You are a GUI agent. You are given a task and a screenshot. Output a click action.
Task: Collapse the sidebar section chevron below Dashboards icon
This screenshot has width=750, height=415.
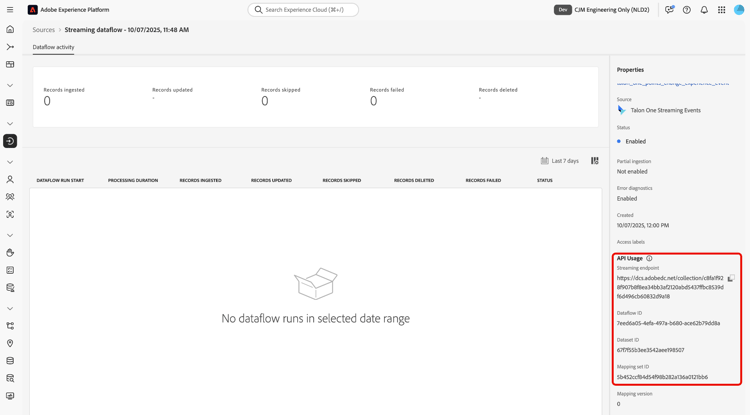pos(10,85)
